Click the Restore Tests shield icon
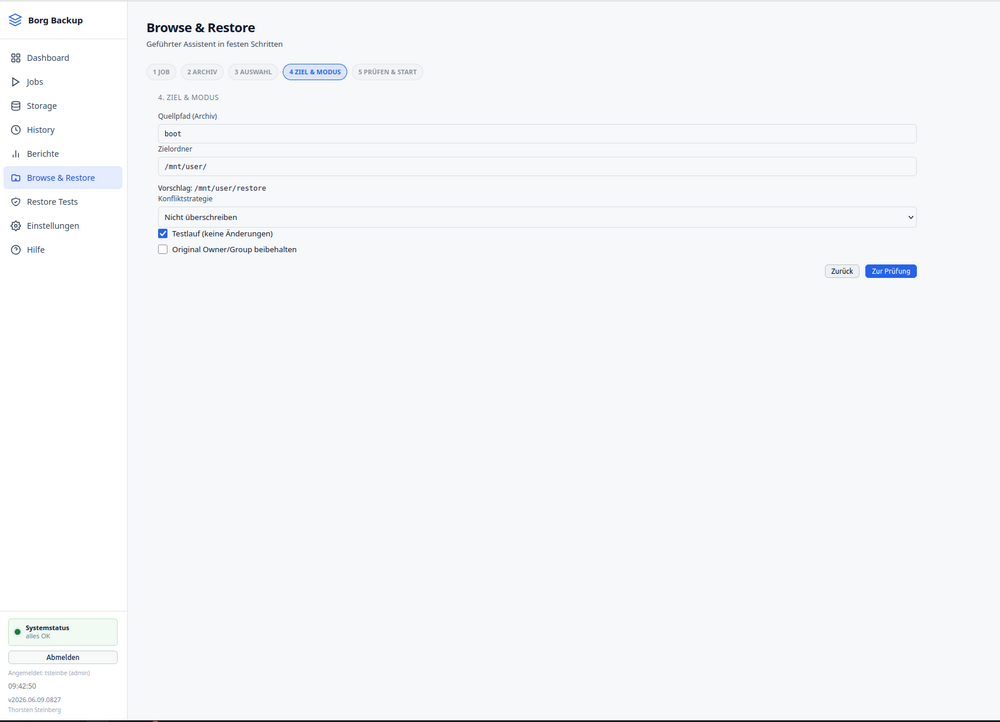The height and width of the screenshot is (722, 1000). [x=16, y=202]
